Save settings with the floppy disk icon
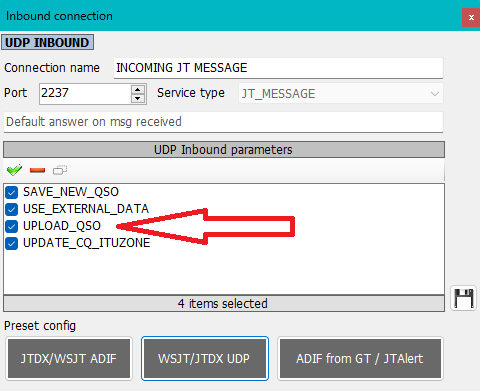The width and height of the screenshot is (480, 391). pyautogui.click(x=463, y=298)
